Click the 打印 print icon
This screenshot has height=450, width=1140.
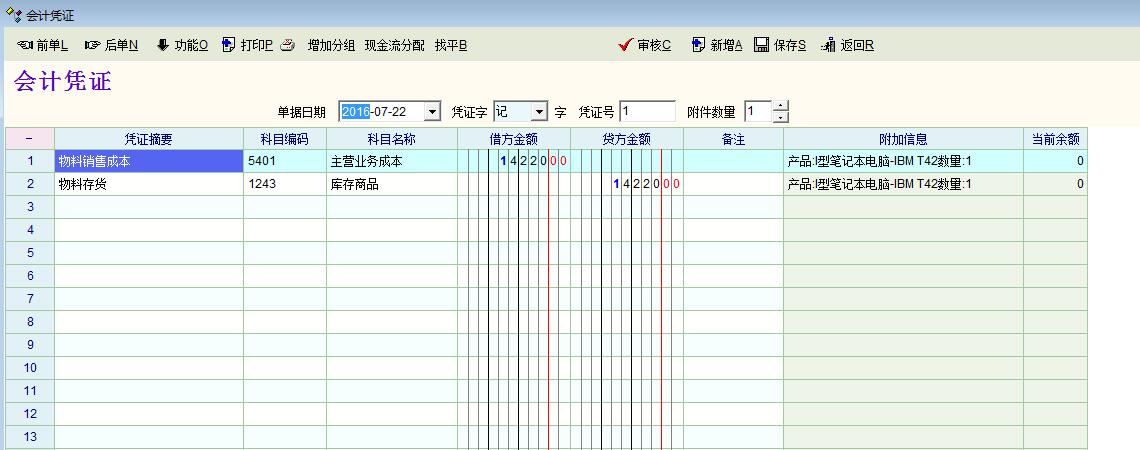pyautogui.click(x=228, y=45)
